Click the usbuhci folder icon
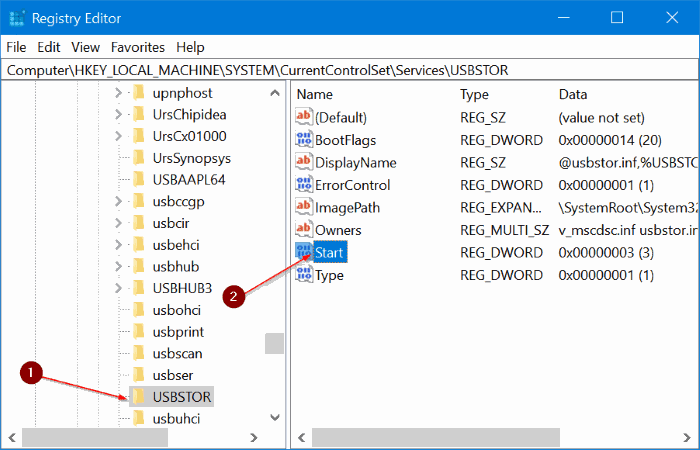Viewport: 700px width, 450px height. (139, 418)
